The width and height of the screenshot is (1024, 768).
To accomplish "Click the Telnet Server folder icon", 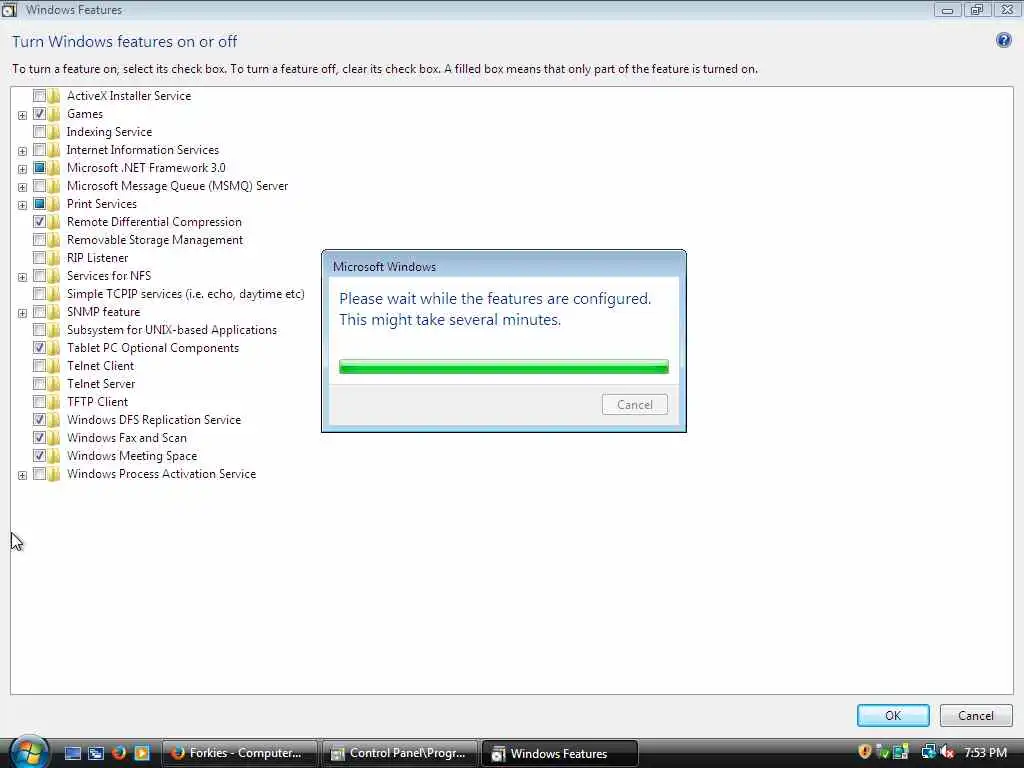I will coord(54,384).
